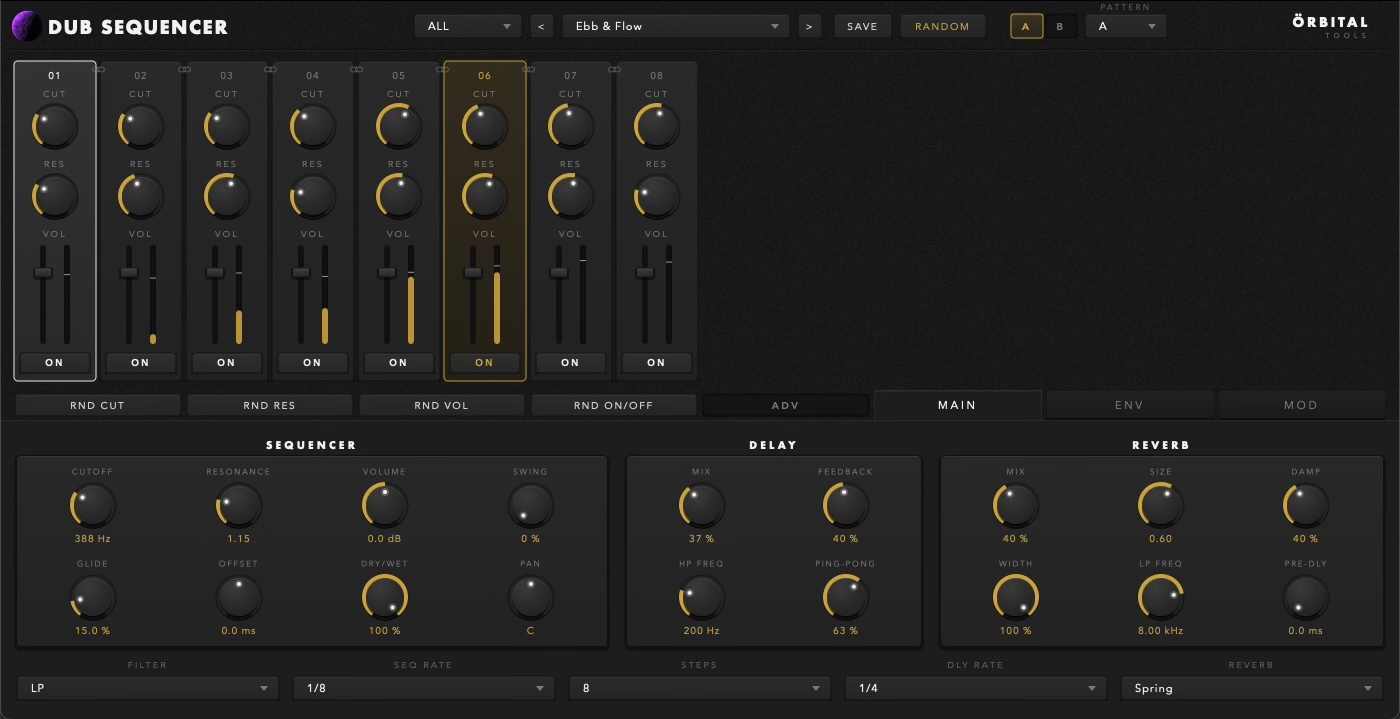Click the VOL fader of step 05

pos(387,273)
